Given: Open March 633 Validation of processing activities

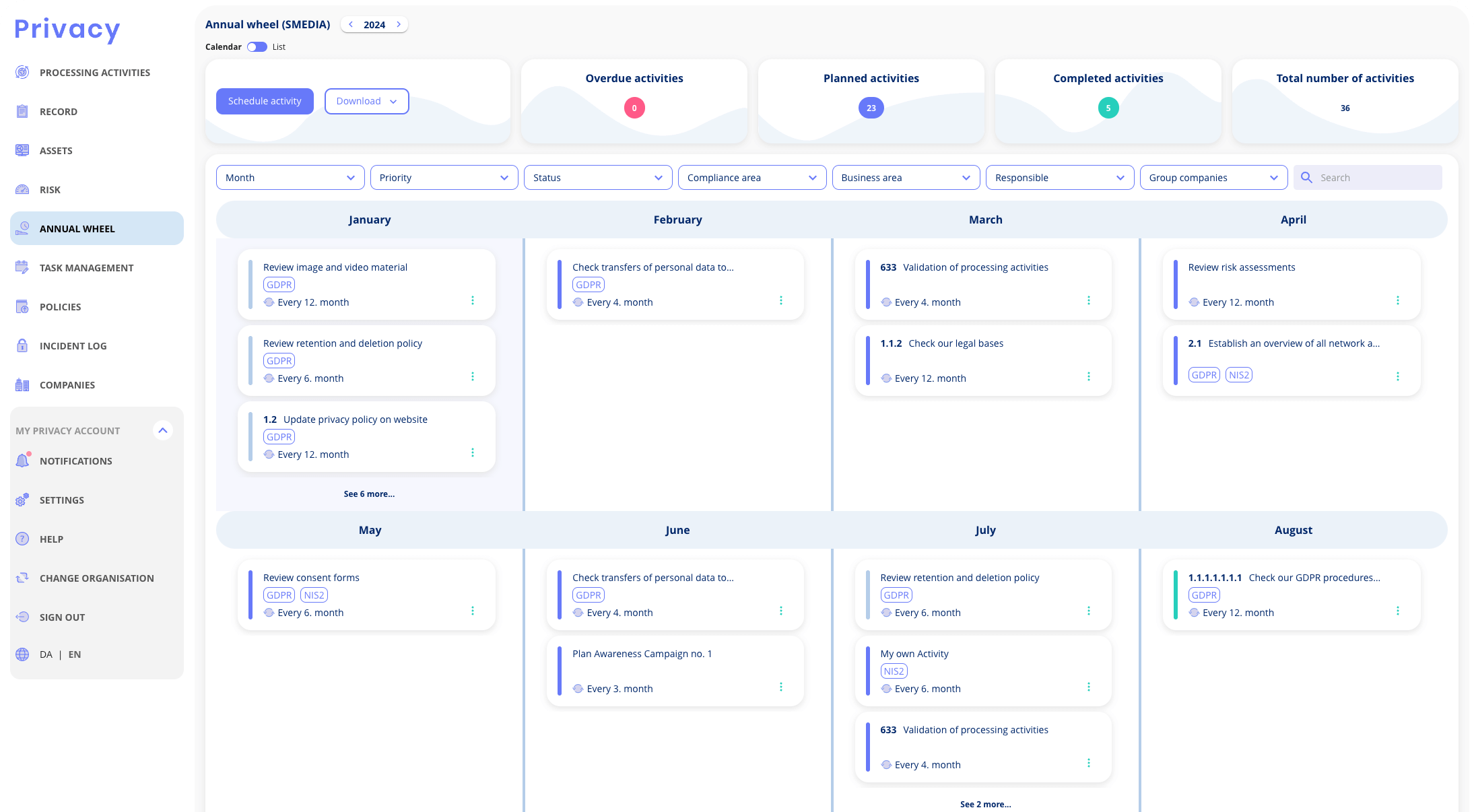Looking at the screenshot, I should coord(983,284).
